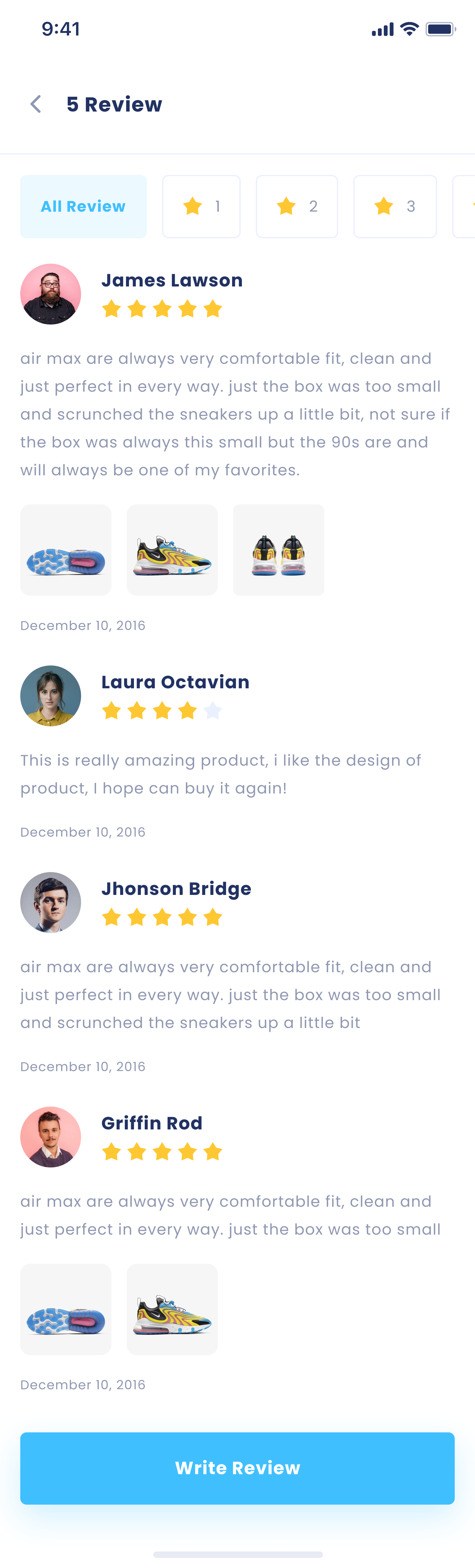The image size is (475, 1568).
Task: Click the Wi-Fi icon in status bar
Action: pos(410,29)
